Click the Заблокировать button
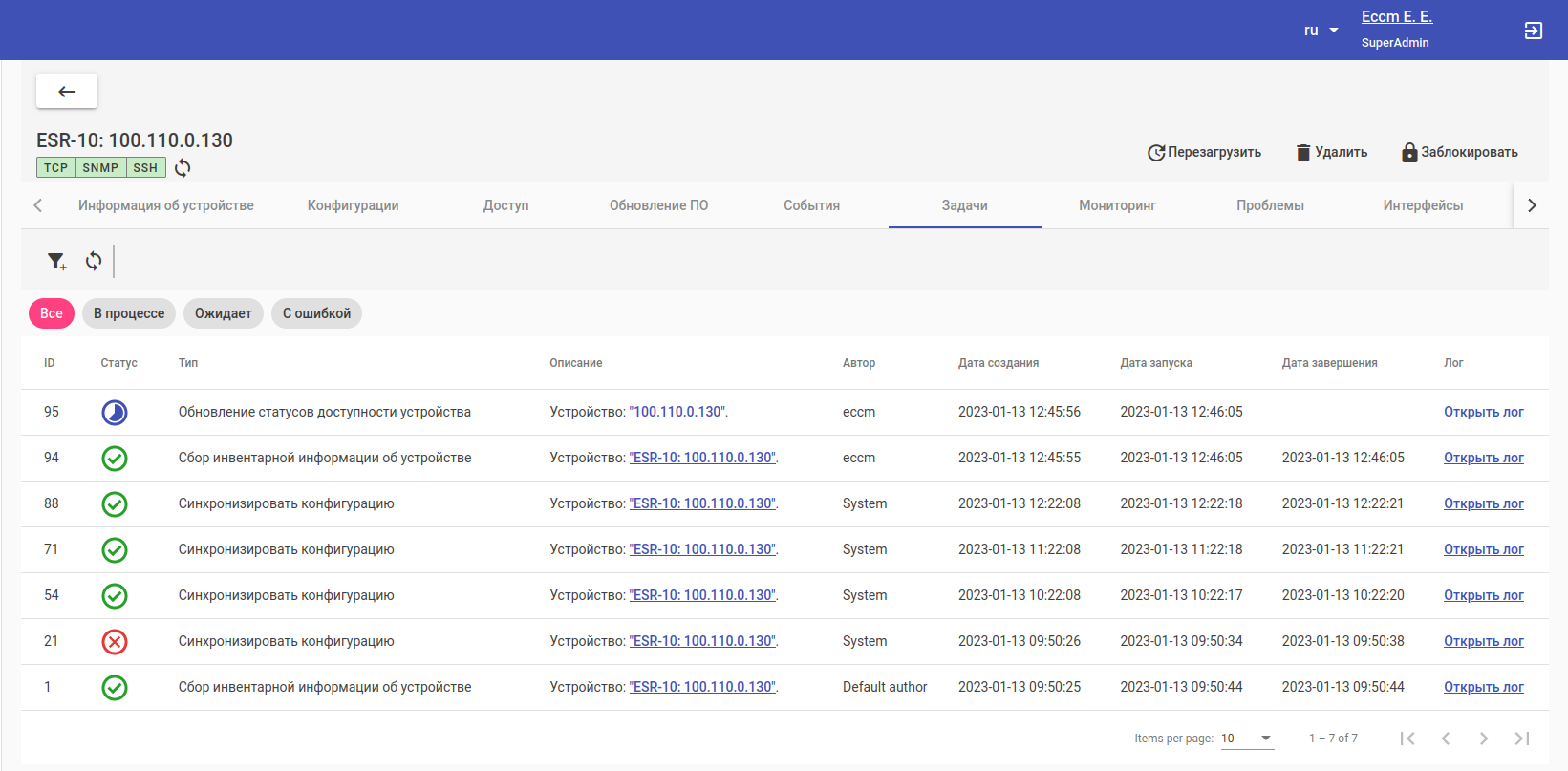This screenshot has height=771, width=1568. pyautogui.click(x=1459, y=153)
